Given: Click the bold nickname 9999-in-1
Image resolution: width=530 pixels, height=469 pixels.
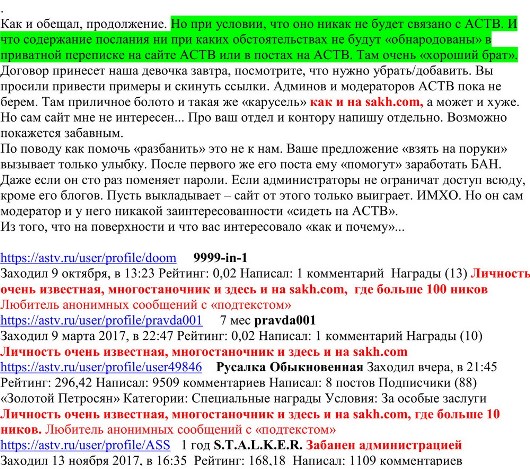Looking at the screenshot, I should tap(220, 258).
